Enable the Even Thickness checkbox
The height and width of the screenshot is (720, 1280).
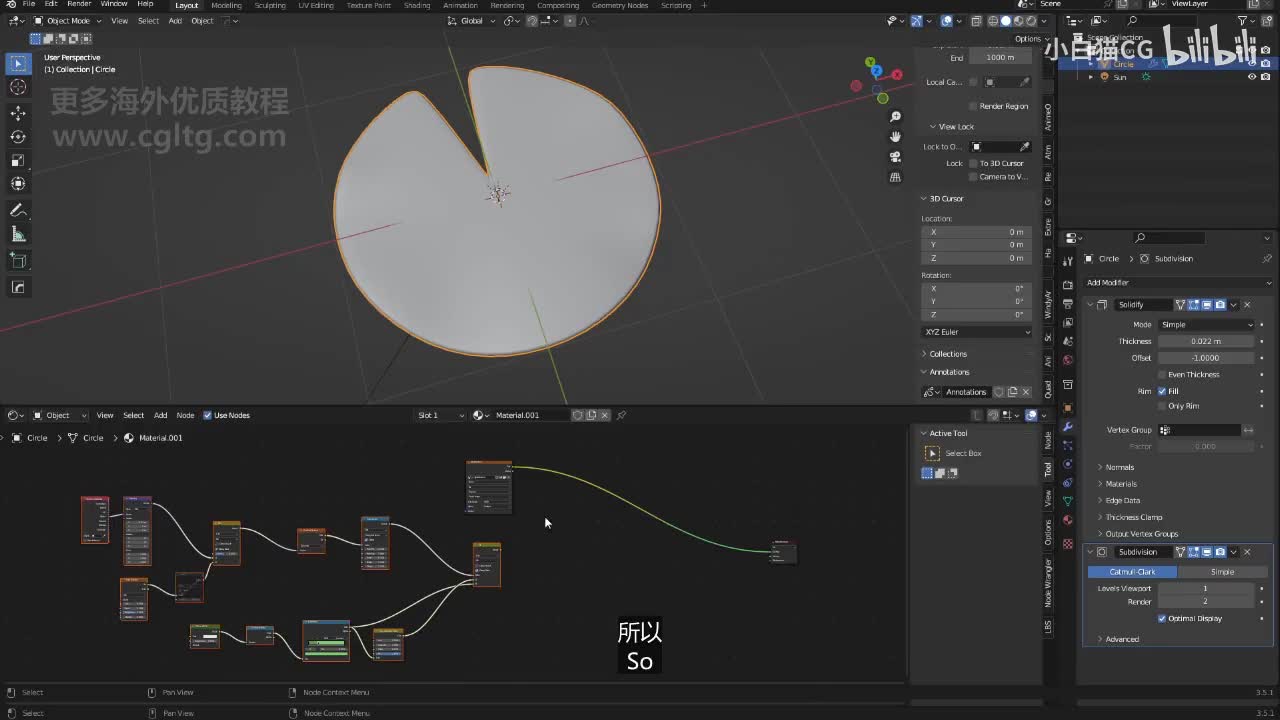point(1162,374)
